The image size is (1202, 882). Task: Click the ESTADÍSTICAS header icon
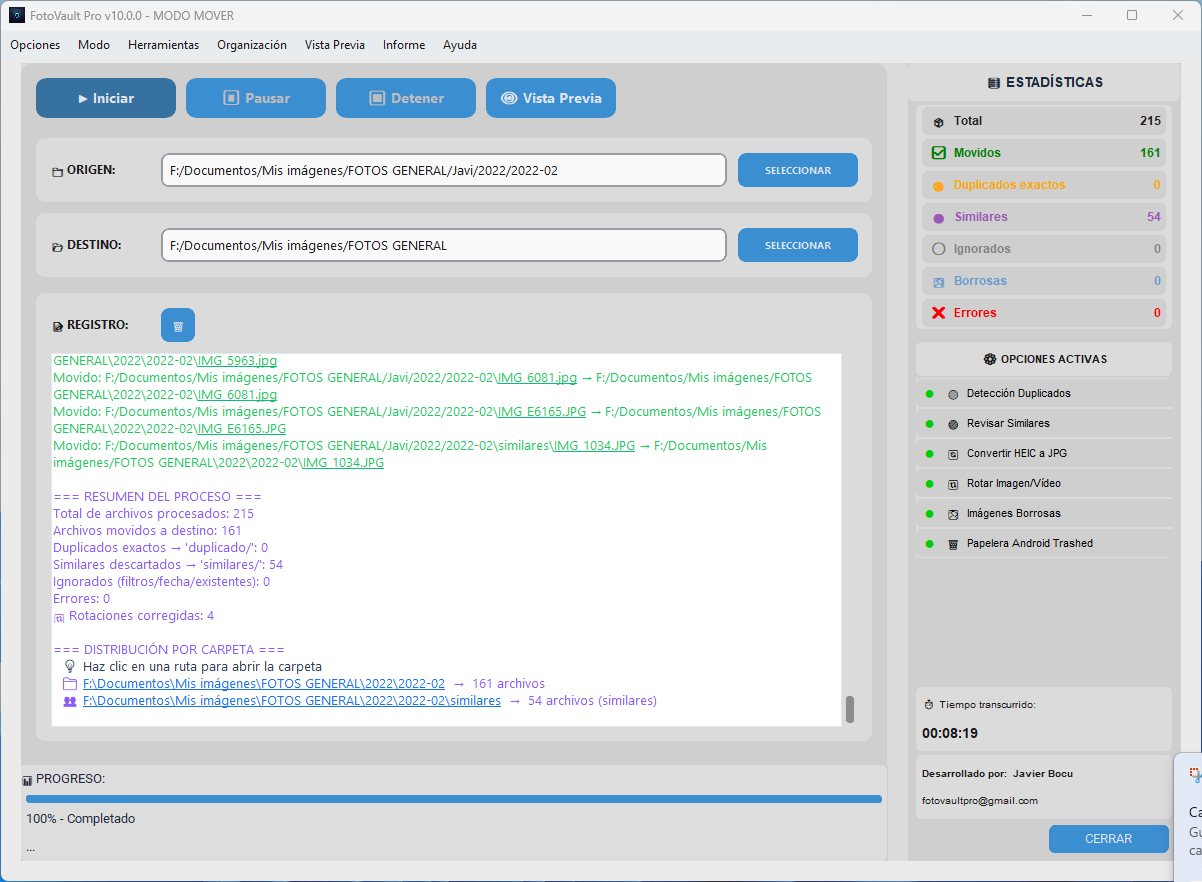[x=993, y=83]
